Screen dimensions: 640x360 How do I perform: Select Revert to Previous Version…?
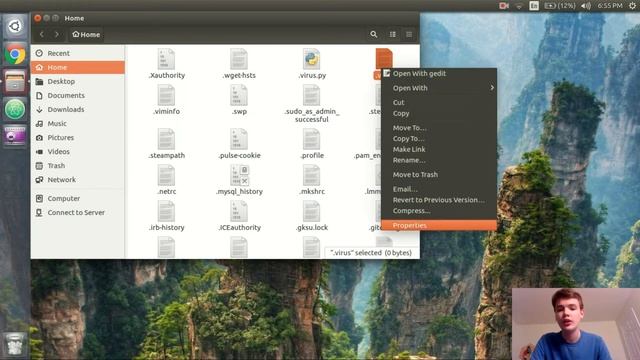439,200
